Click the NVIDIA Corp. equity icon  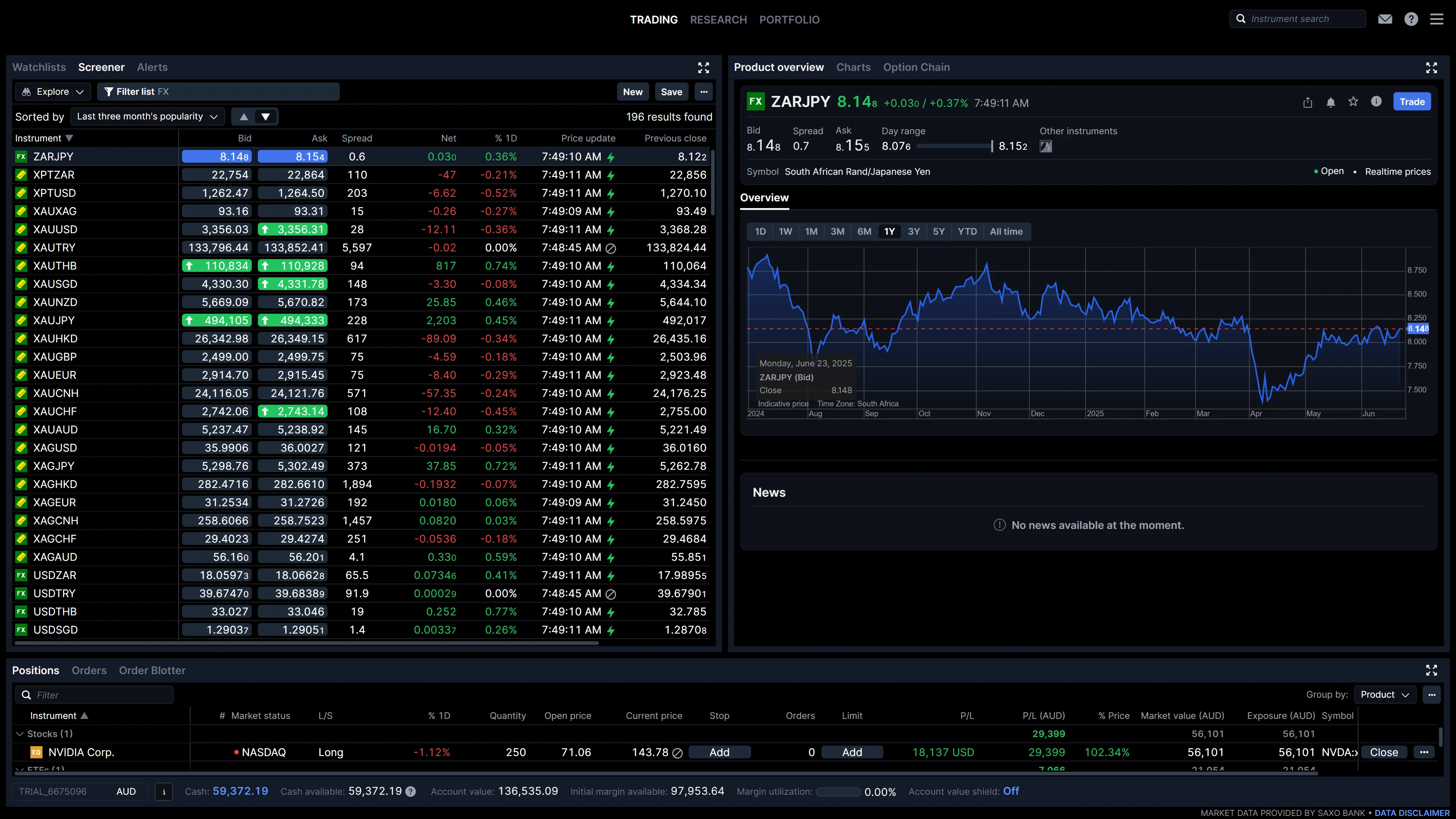point(36,752)
